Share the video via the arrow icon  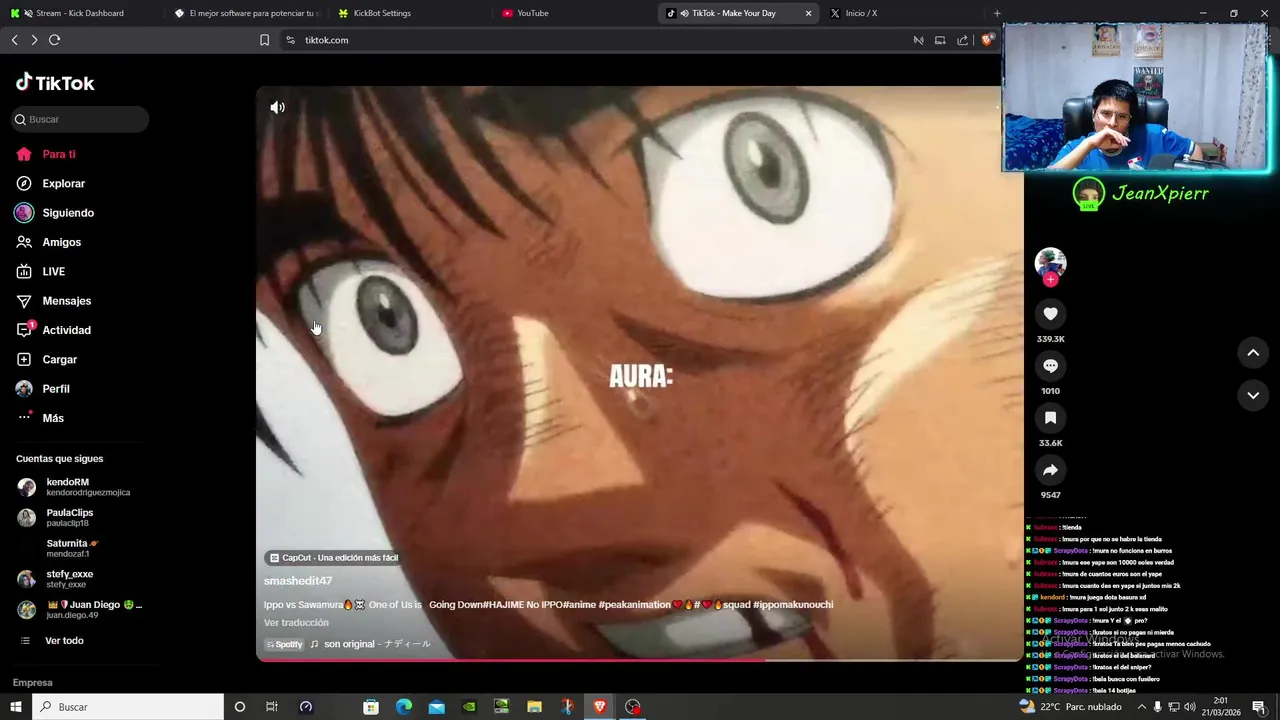[1050, 470]
